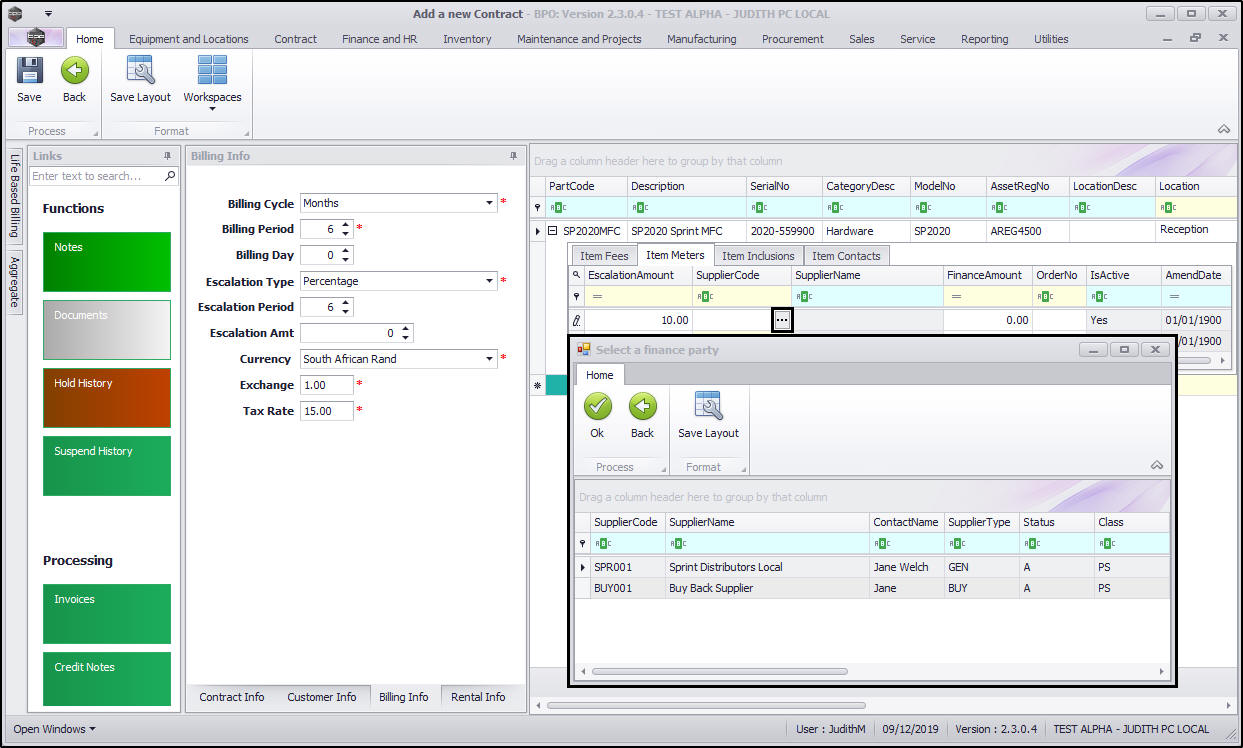Click the green Ok checkmark in dialog

[x=597, y=407]
